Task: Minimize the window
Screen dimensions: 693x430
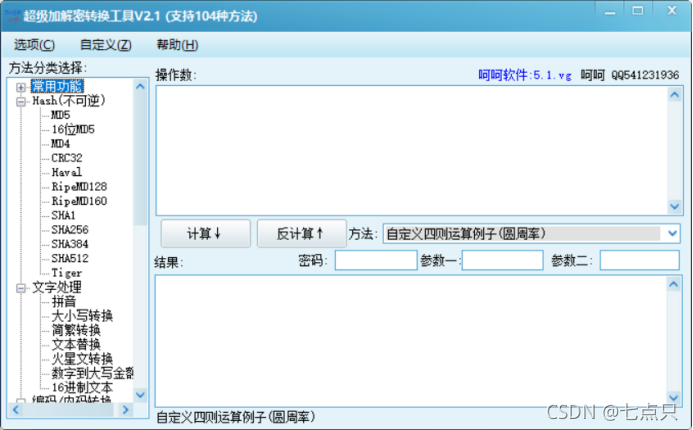Action: click(610, 12)
